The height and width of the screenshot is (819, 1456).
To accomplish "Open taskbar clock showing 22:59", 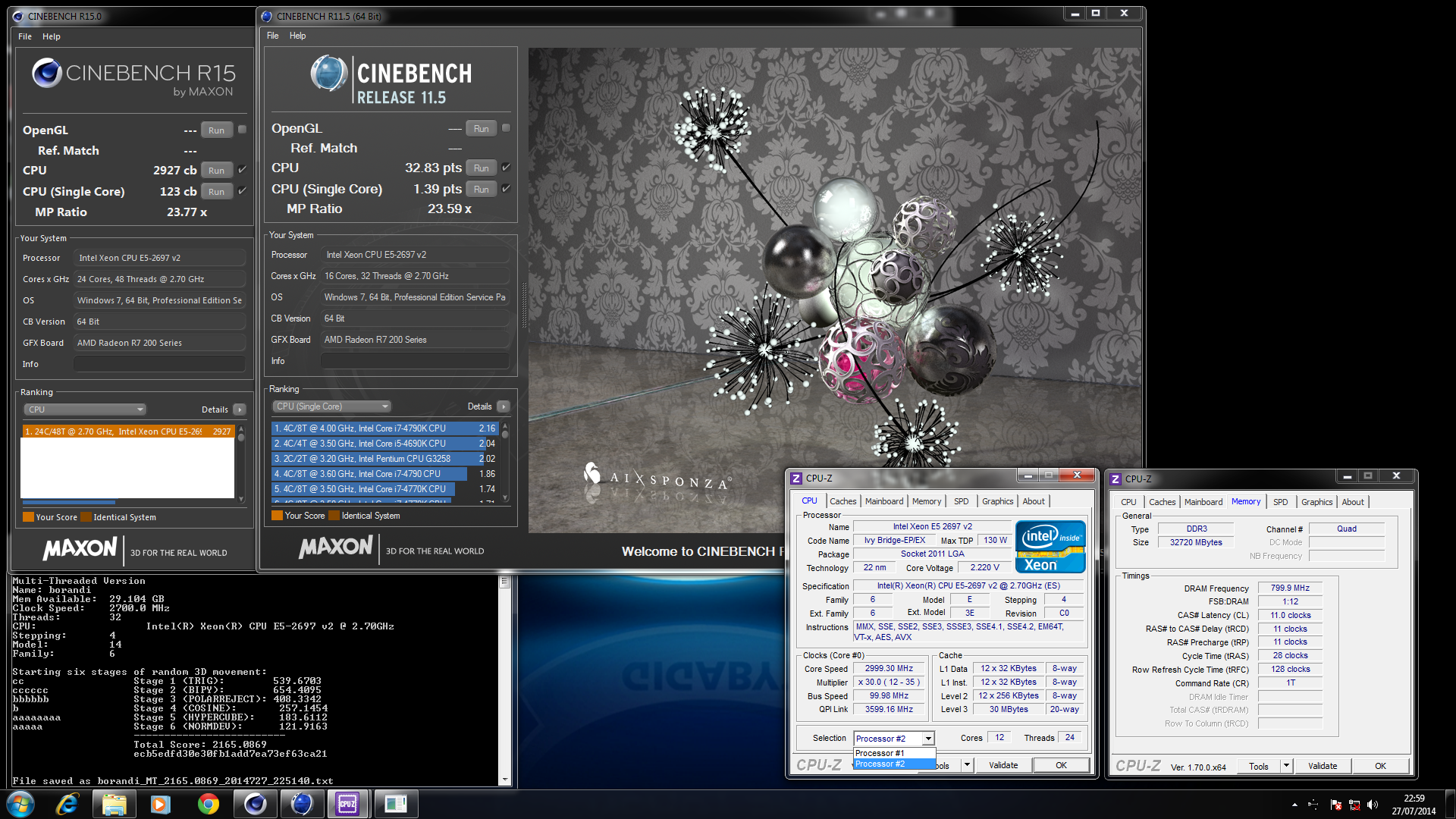I will 1414,805.
